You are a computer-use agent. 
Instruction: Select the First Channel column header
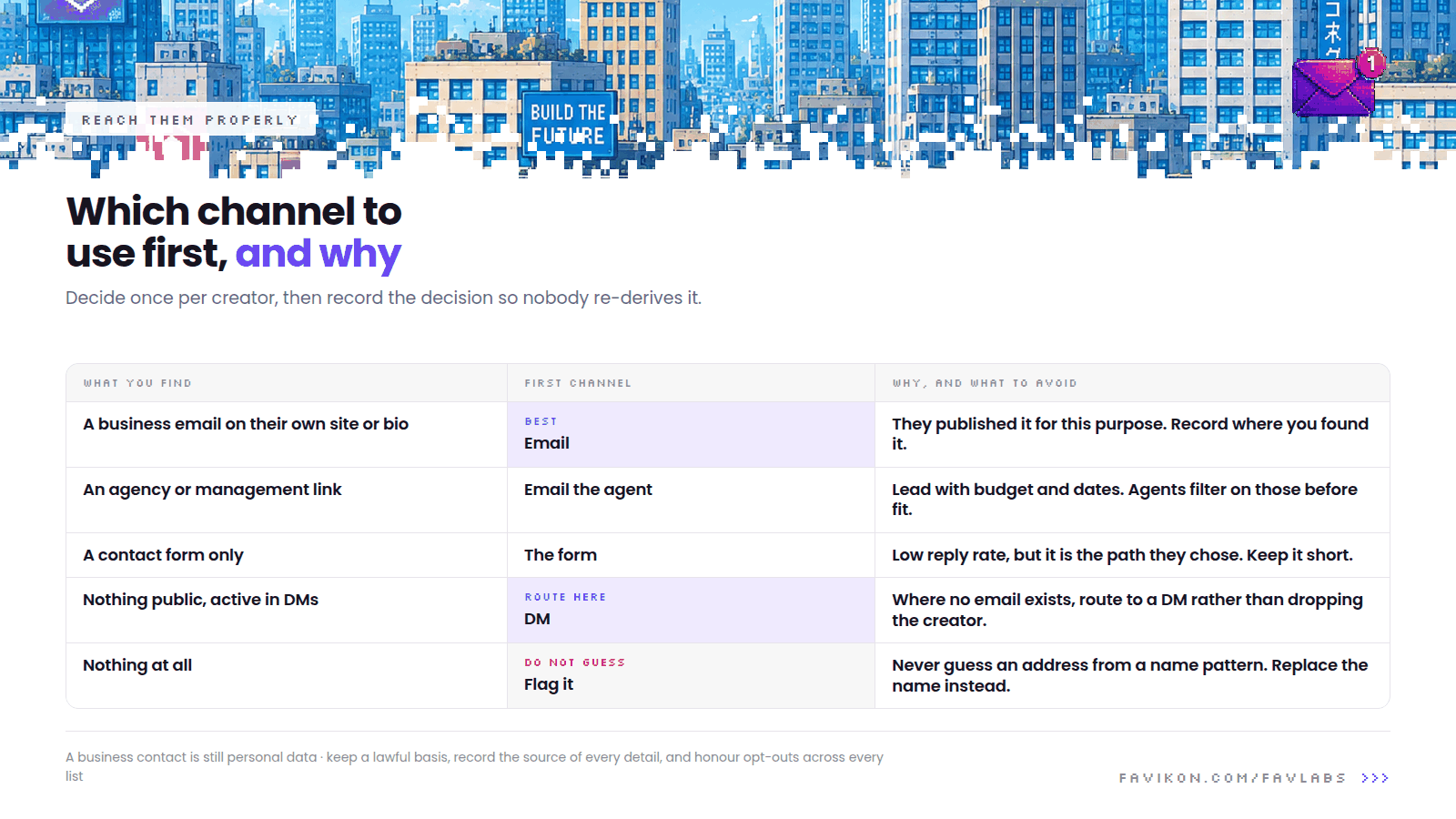(578, 383)
